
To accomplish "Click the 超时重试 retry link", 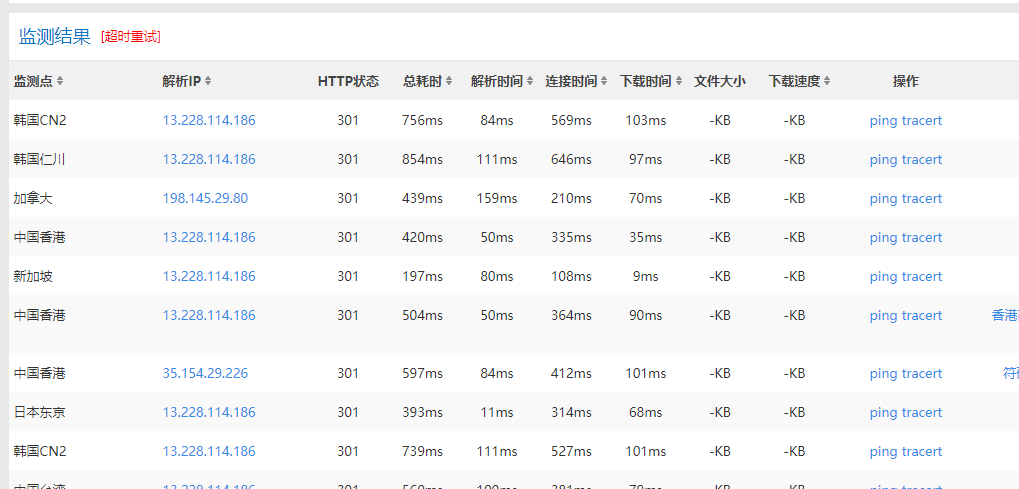I will point(131,37).
